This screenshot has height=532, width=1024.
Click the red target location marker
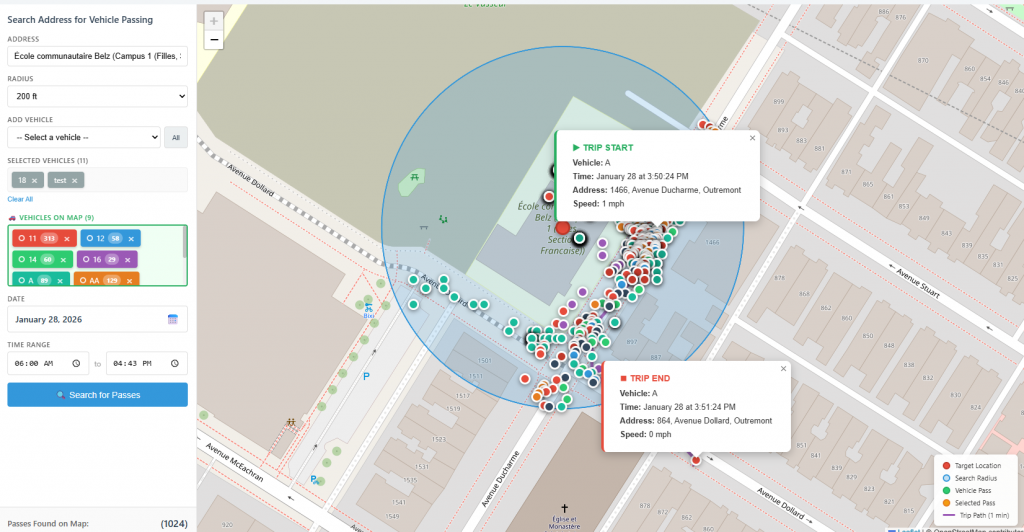tap(563, 229)
